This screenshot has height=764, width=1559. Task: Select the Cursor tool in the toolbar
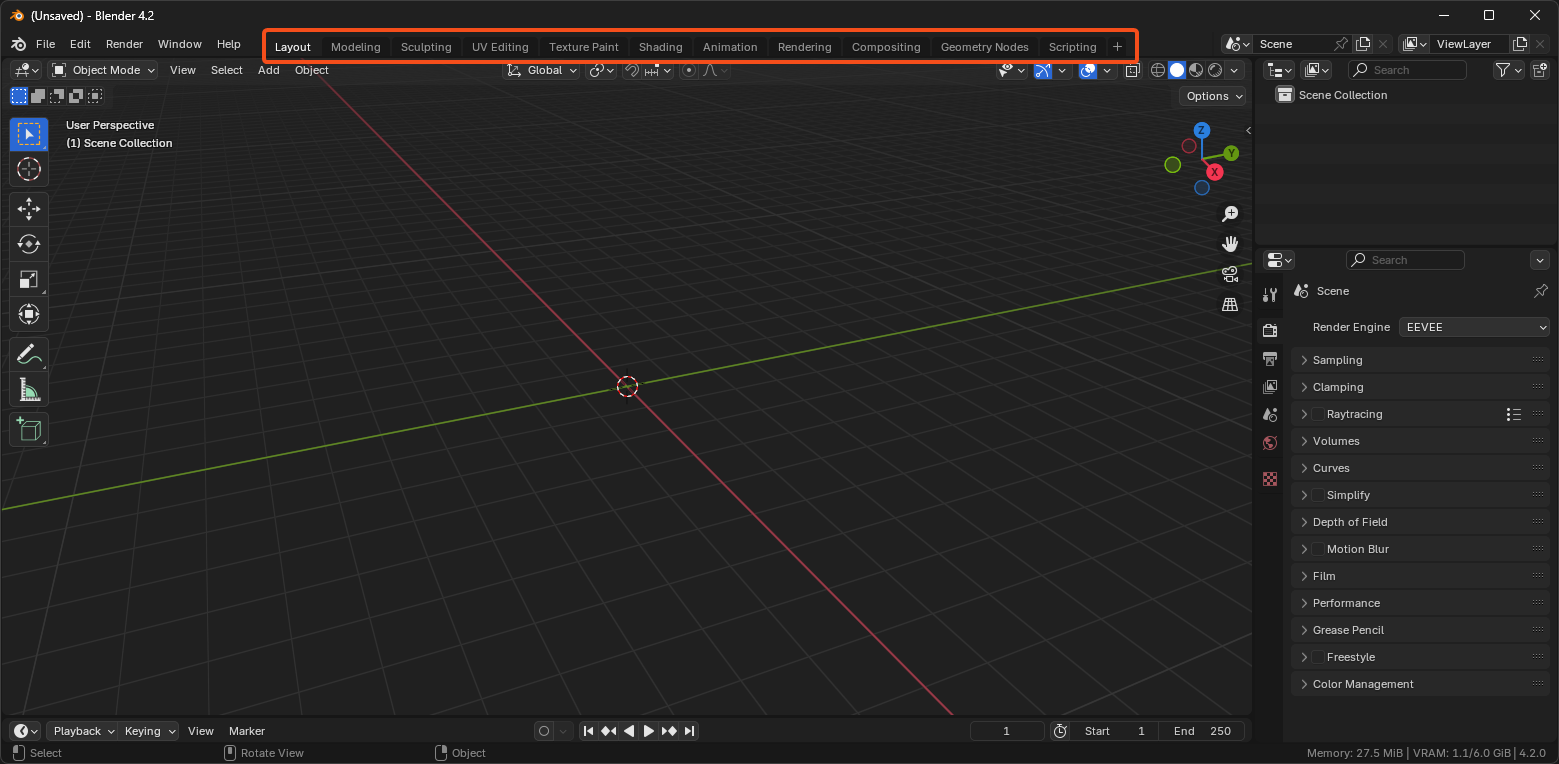click(29, 169)
